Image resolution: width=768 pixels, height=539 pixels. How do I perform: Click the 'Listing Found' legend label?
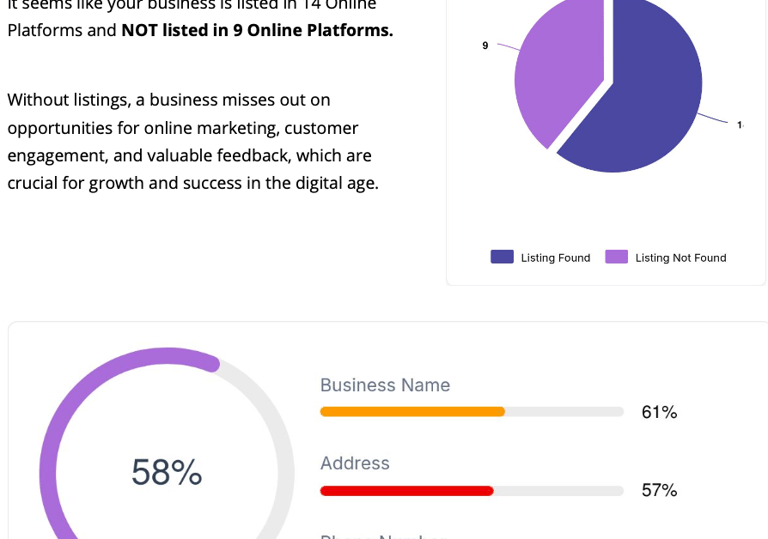555,258
